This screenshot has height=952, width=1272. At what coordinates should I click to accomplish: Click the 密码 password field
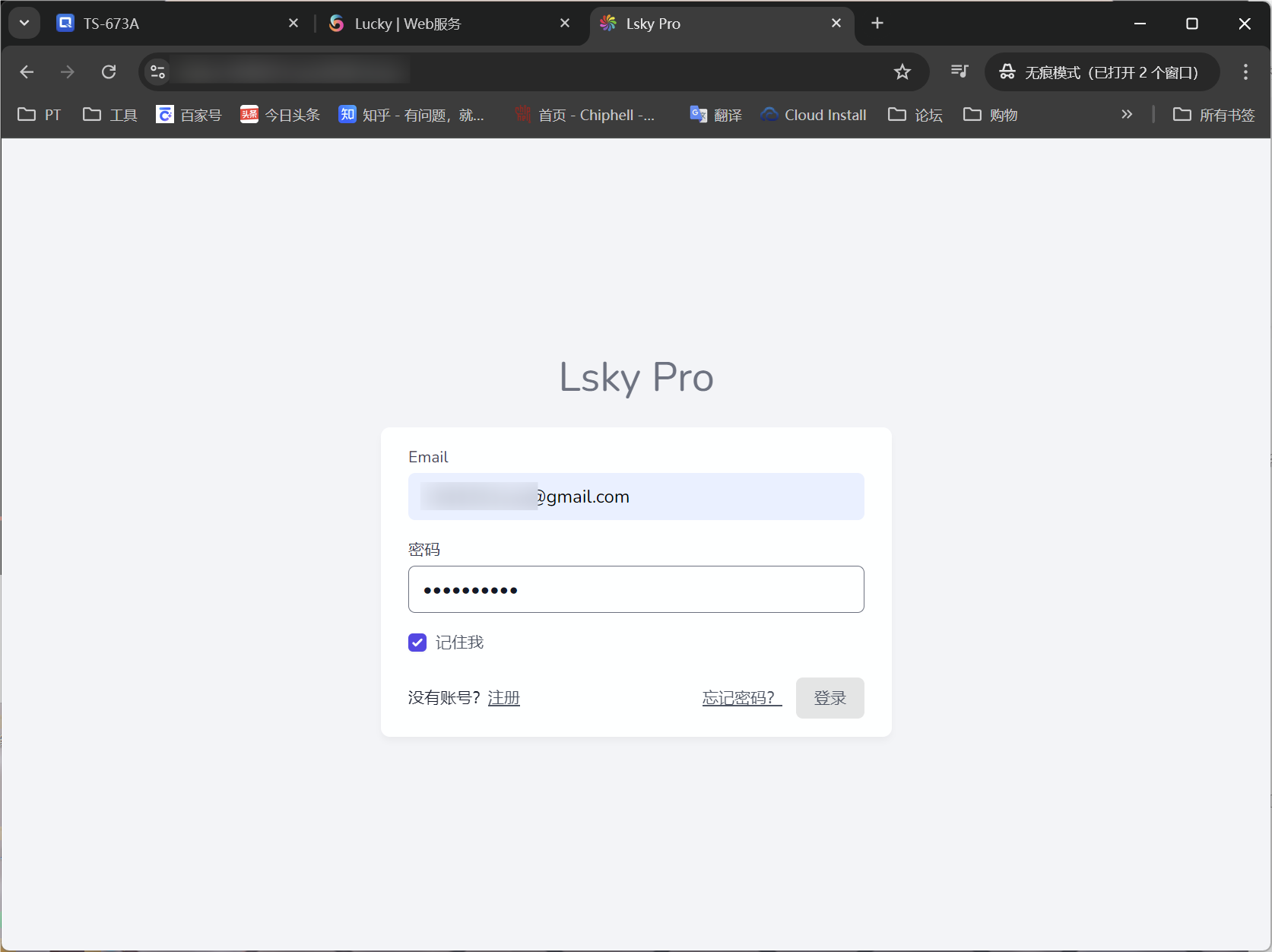pyautogui.click(x=636, y=589)
